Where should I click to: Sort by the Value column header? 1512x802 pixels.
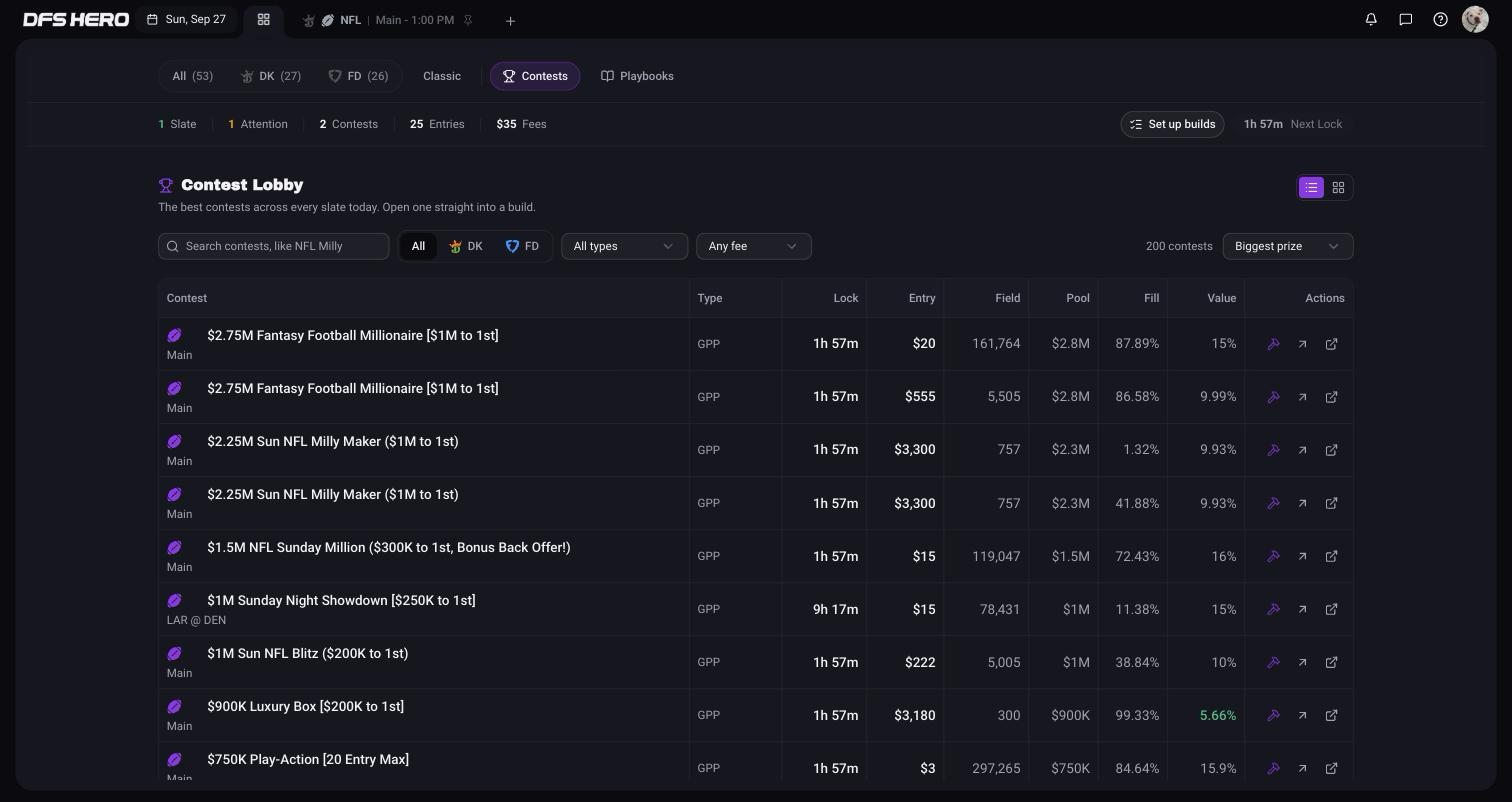(1221, 298)
